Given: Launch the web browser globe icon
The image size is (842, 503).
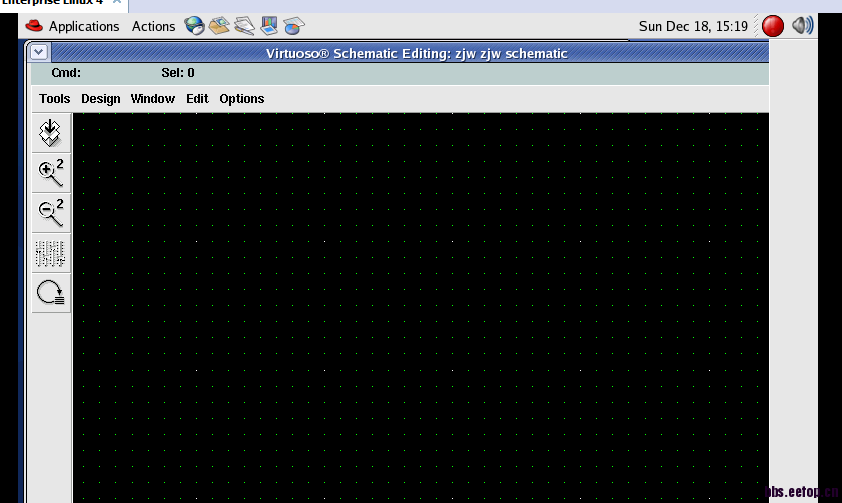Looking at the screenshot, I should (194, 26).
